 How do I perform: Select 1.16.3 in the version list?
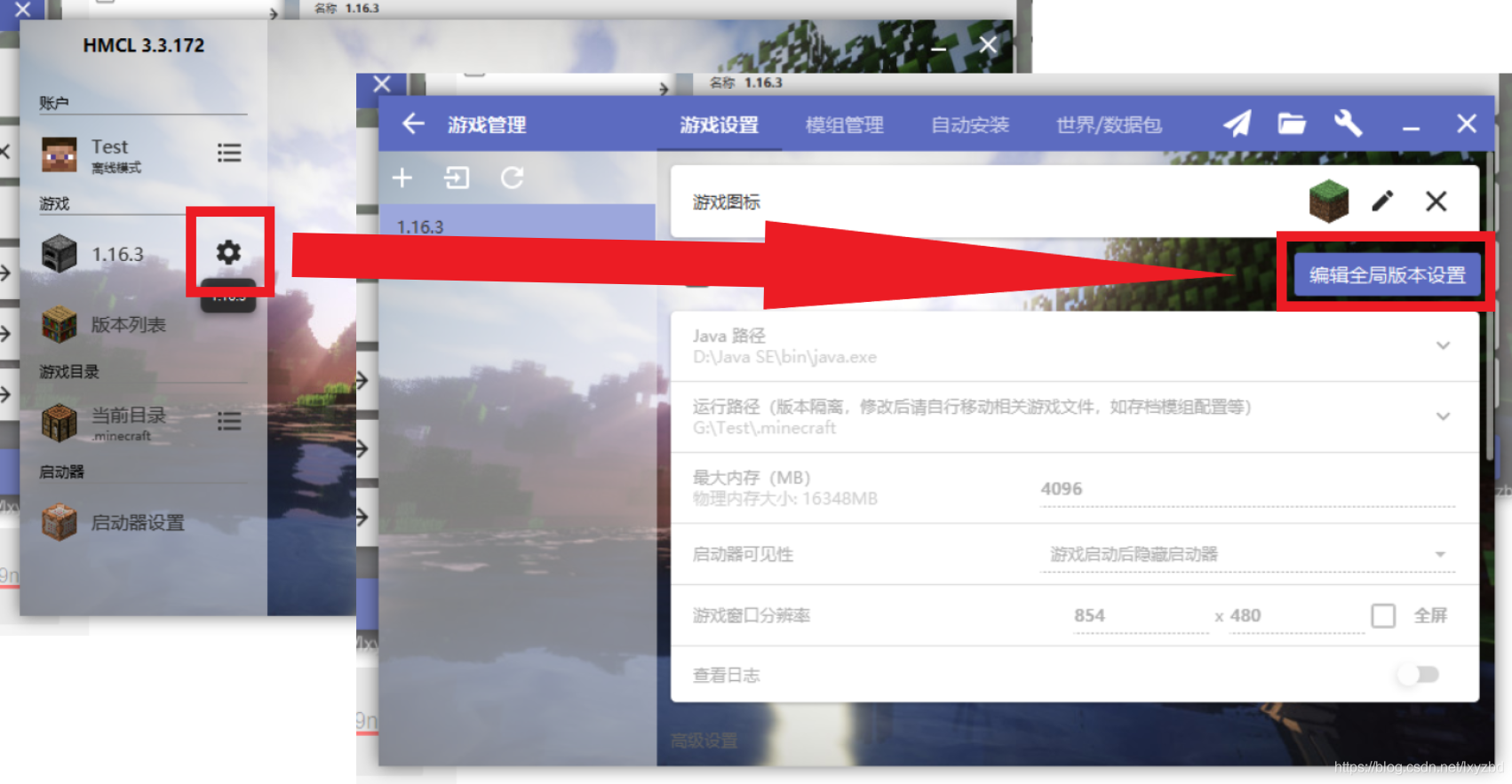pos(517,226)
